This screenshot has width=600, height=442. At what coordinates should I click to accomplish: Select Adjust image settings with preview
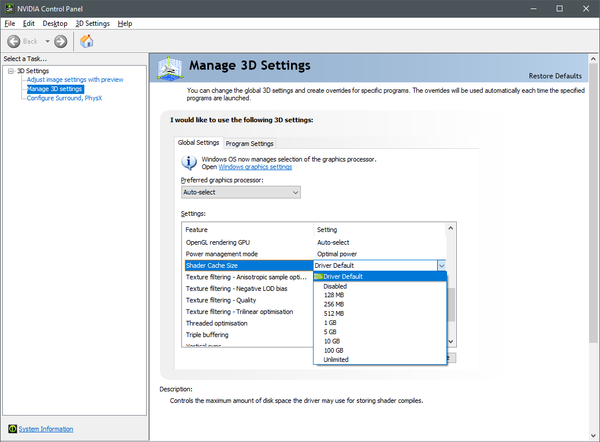click(x=75, y=80)
